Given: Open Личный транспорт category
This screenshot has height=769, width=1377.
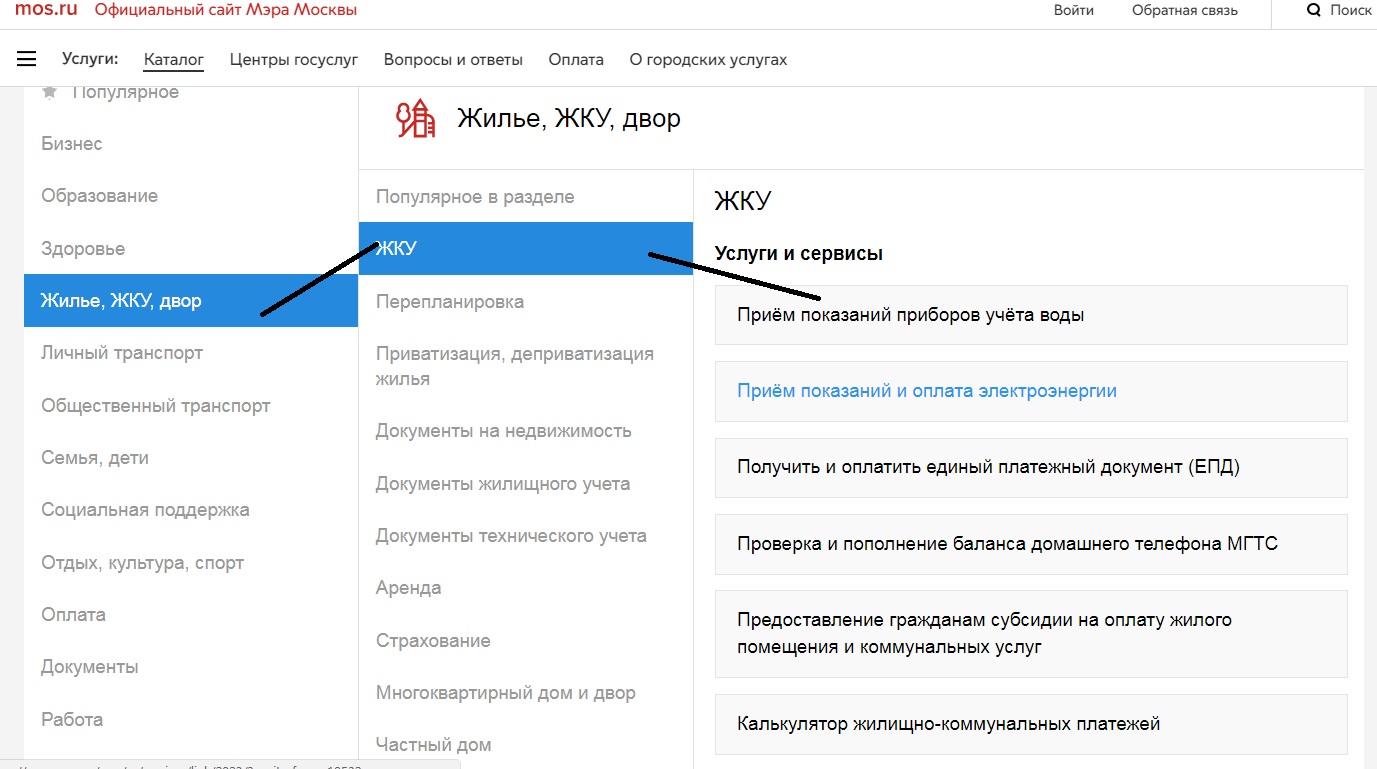Looking at the screenshot, I should (x=191, y=353).
